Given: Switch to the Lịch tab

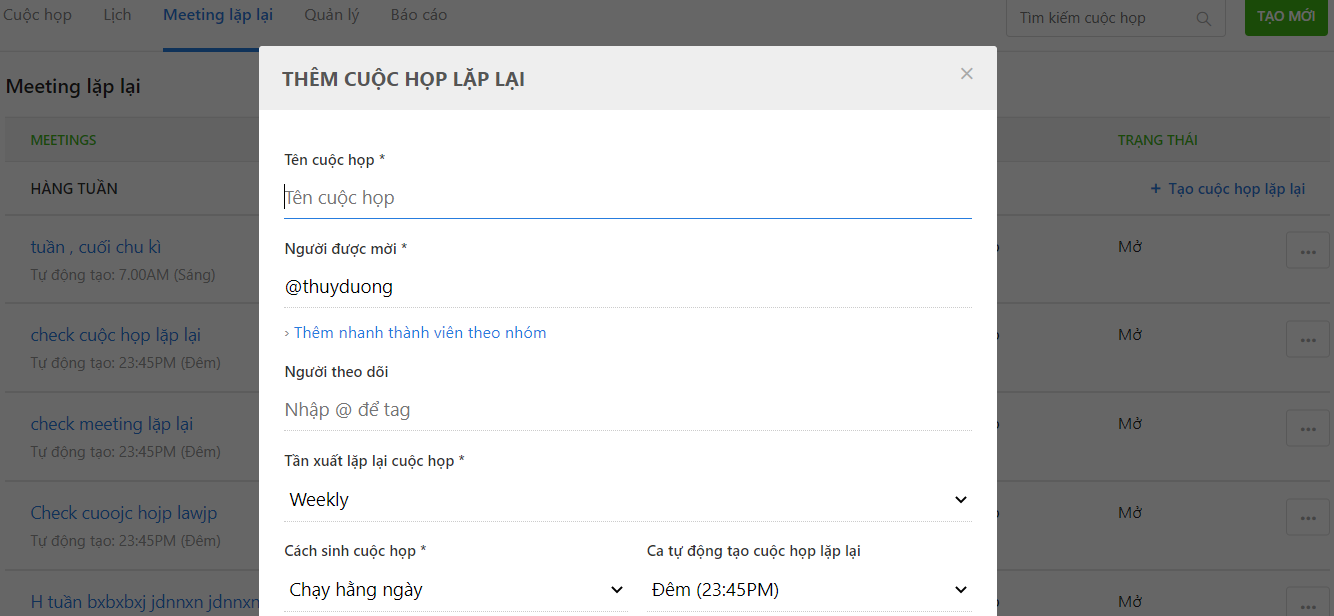Looking at the screenshot, I should pos(117,15).
